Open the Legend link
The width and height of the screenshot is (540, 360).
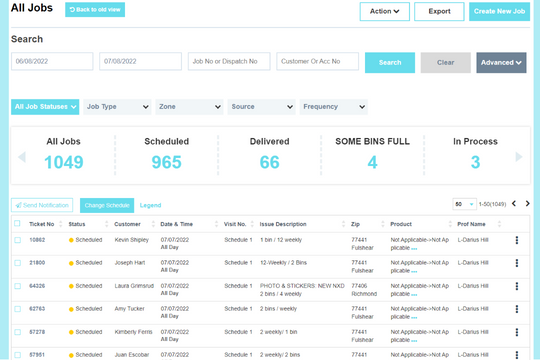[x=150, y=205]
